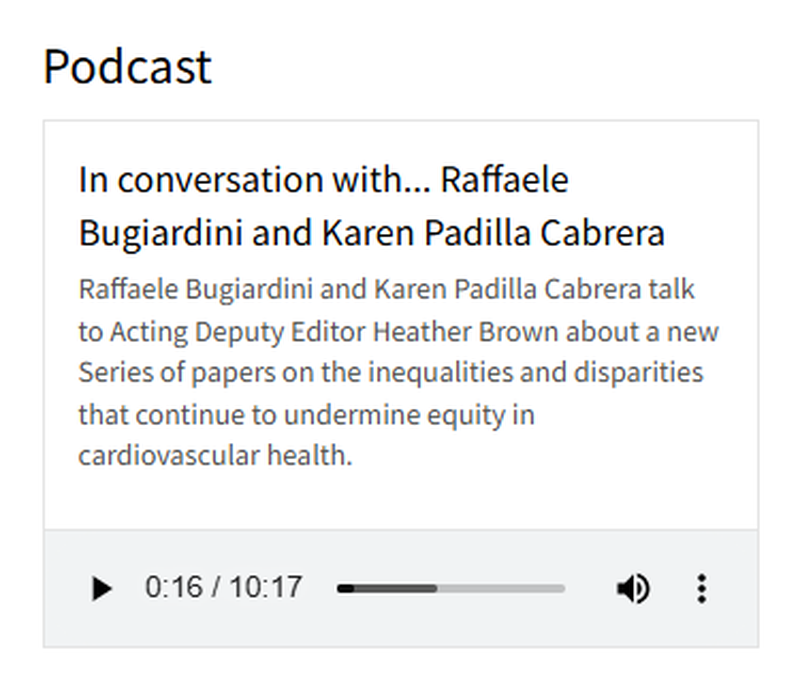This screenshot has width=800, height=676.
Task: Jump to the light-grey end of the seek bar
Action: click(x=560, y=589)
